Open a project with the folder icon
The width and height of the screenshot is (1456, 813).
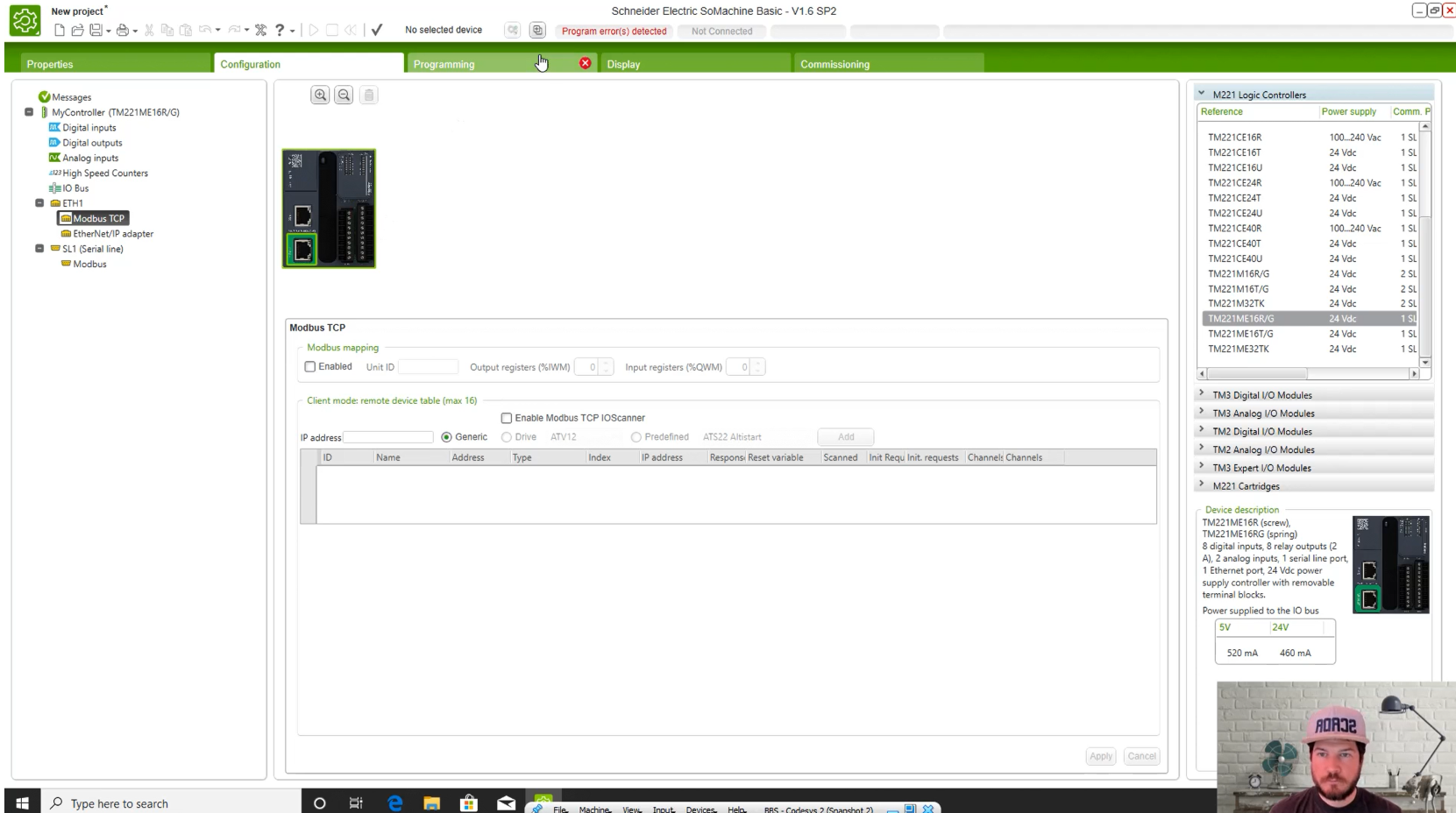pyautogui.click(x=77, y=31)
